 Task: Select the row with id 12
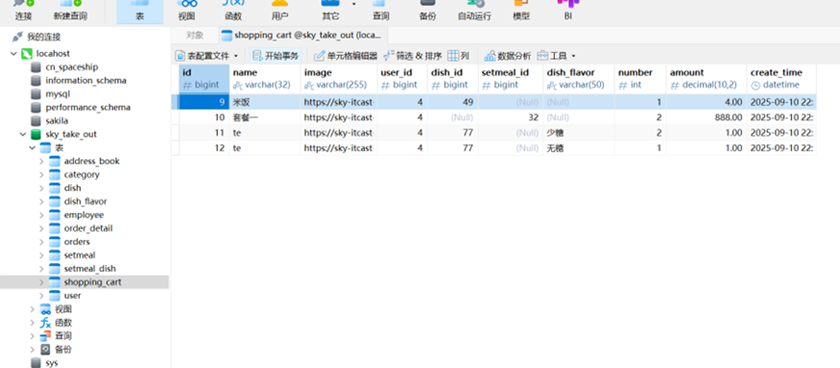(493, 148)
